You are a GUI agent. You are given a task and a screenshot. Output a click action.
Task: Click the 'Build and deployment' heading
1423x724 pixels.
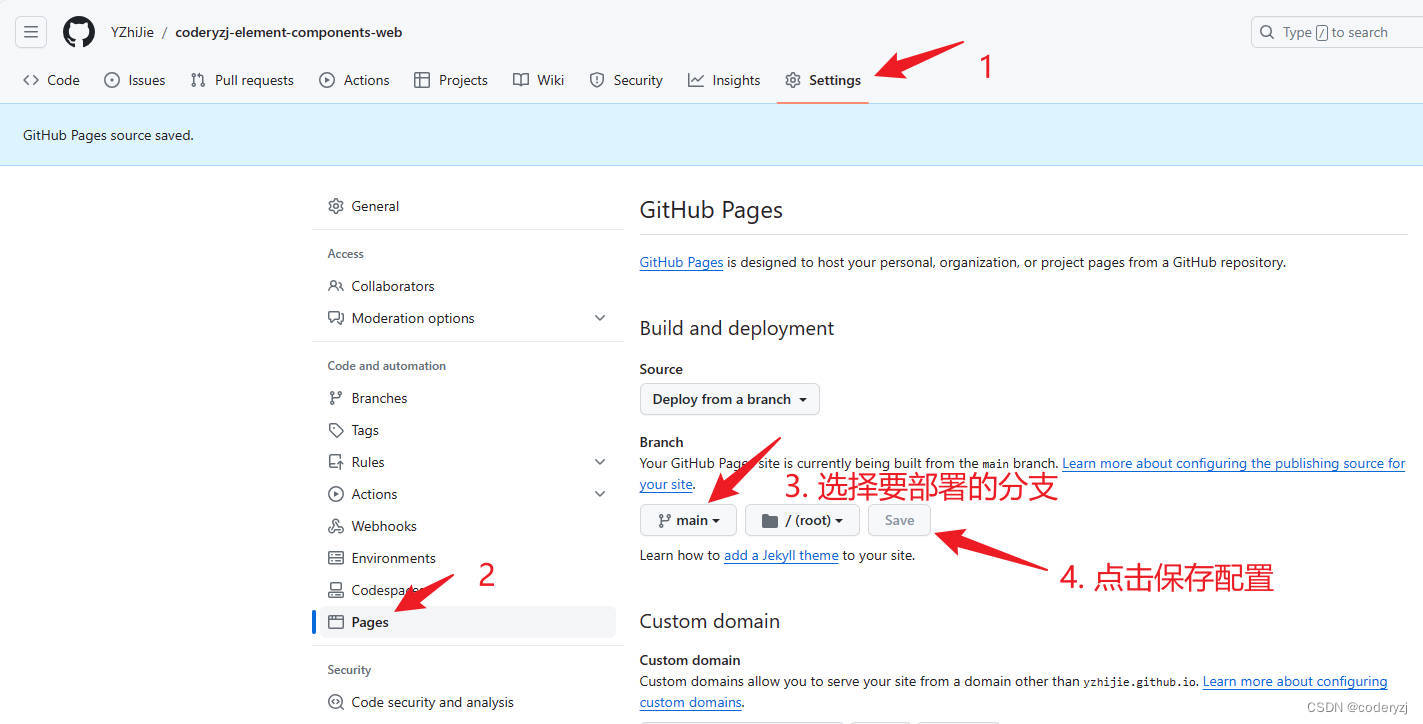[x=737, y=328]
